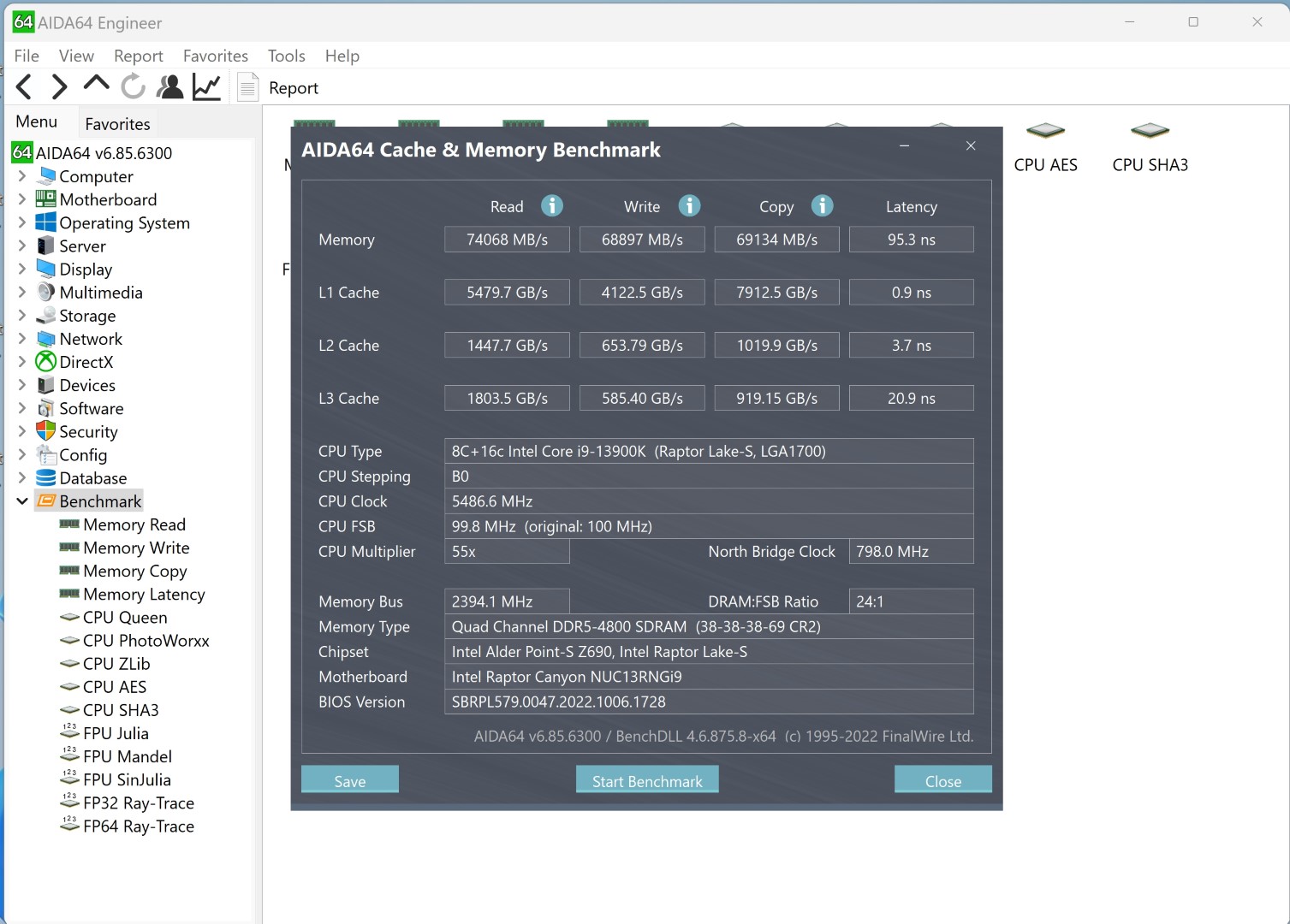Select FP32 Ray-Trace benchmark item
Image resolution: width=1290 pixels, height=924 pixels.
(x=139, y=803)
